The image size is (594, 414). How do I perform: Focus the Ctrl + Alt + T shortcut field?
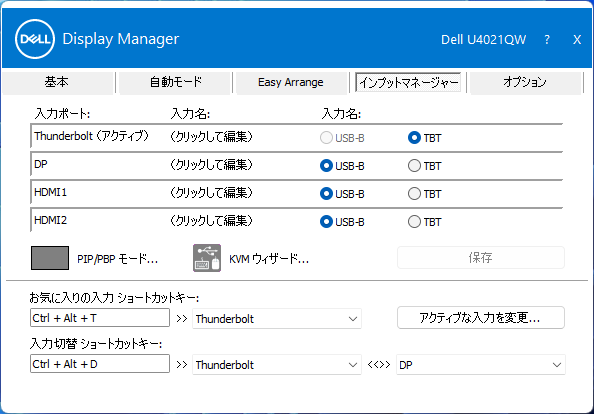point(100,318)
